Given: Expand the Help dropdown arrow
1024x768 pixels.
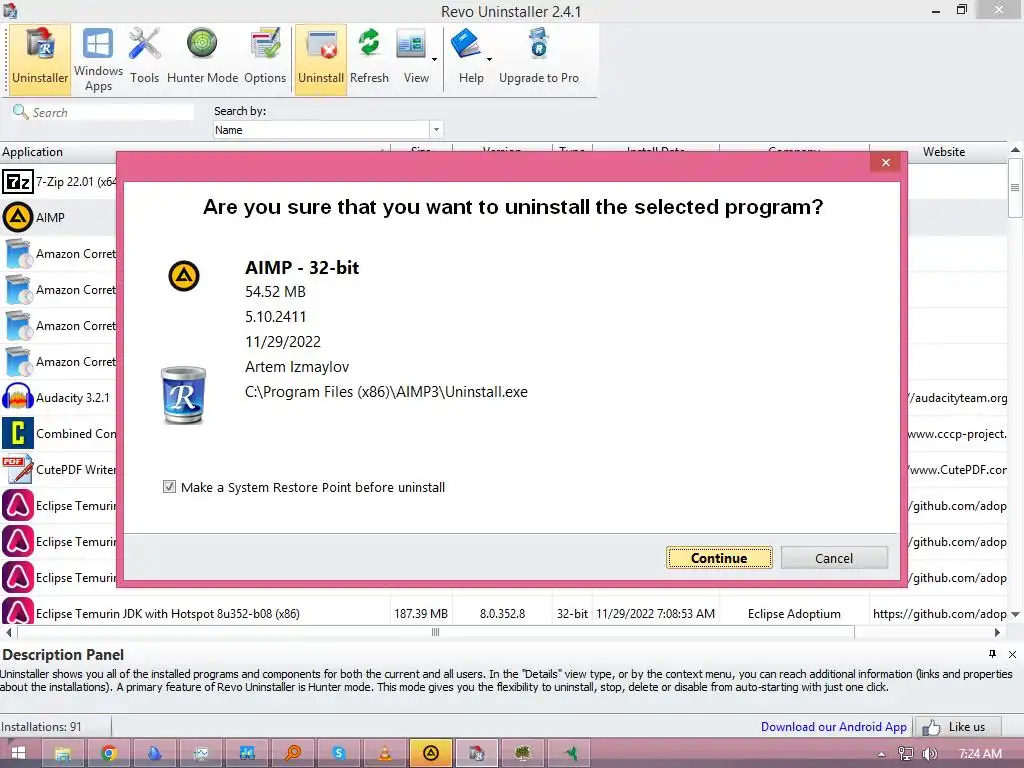Looking at the screenshot, I should tap(489, 59).
